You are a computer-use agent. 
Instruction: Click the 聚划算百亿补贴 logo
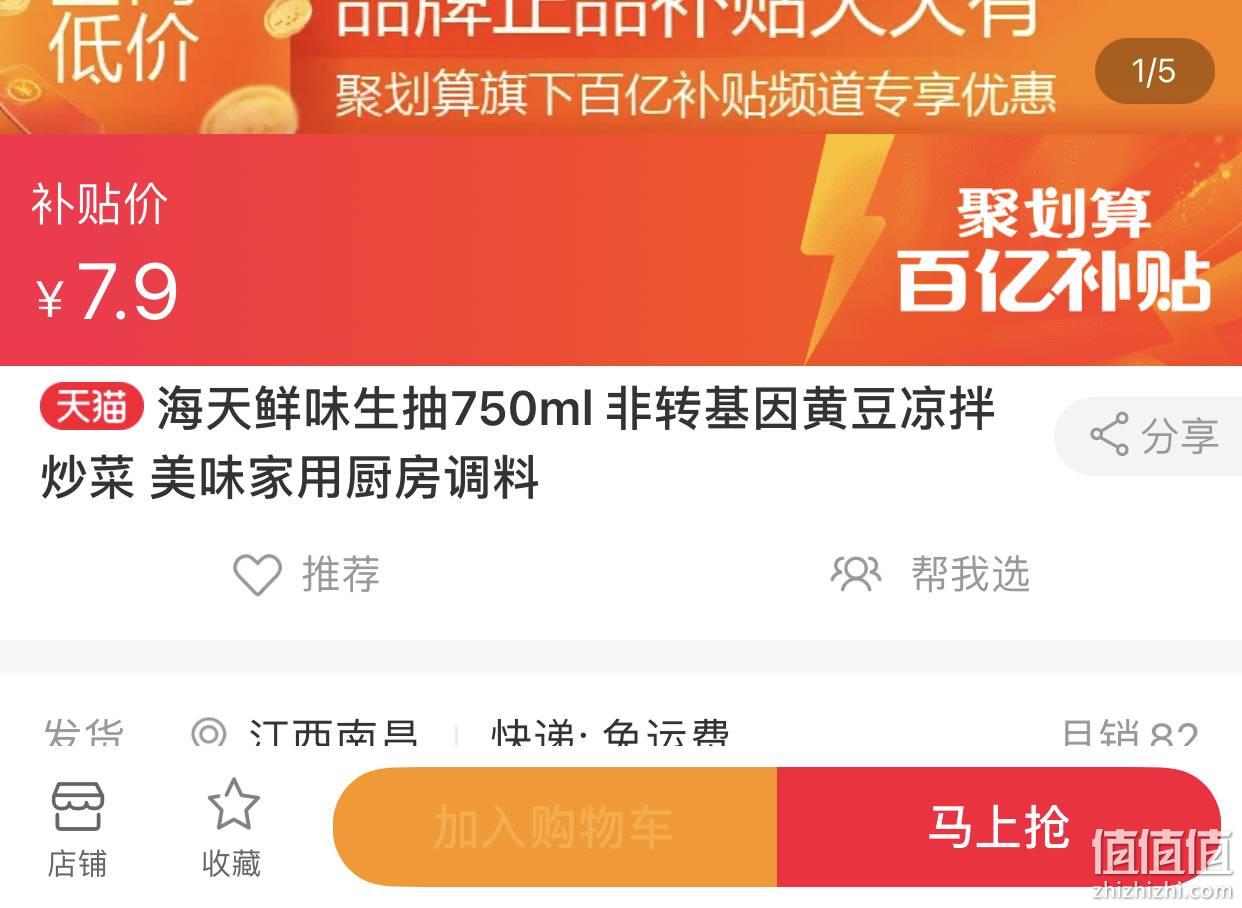1054,250
